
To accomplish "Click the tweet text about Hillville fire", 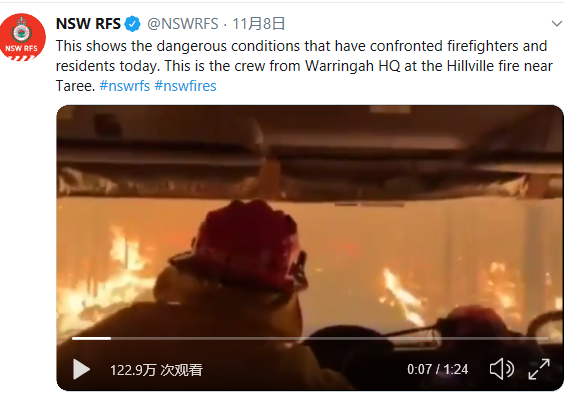I will (x=304, y=66).
